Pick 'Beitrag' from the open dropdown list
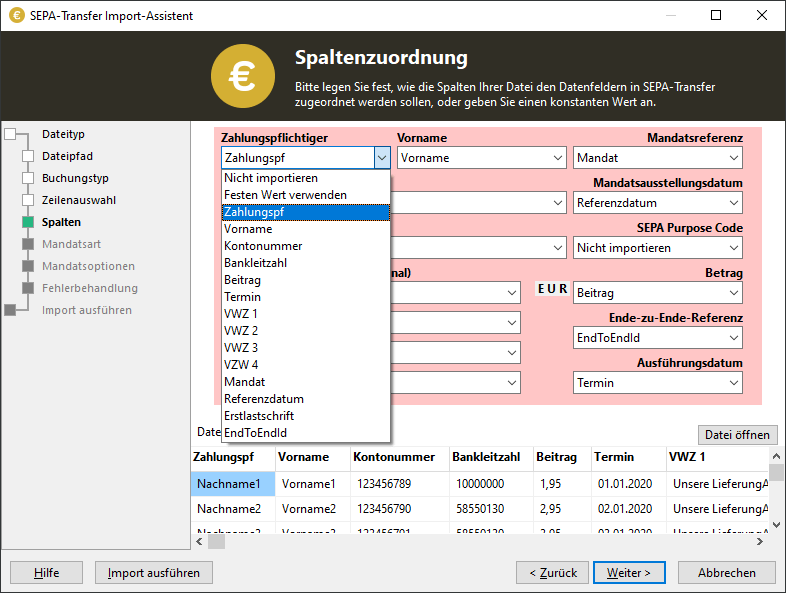786x593 pixels. pyautogui.click(x=306, y=280)
